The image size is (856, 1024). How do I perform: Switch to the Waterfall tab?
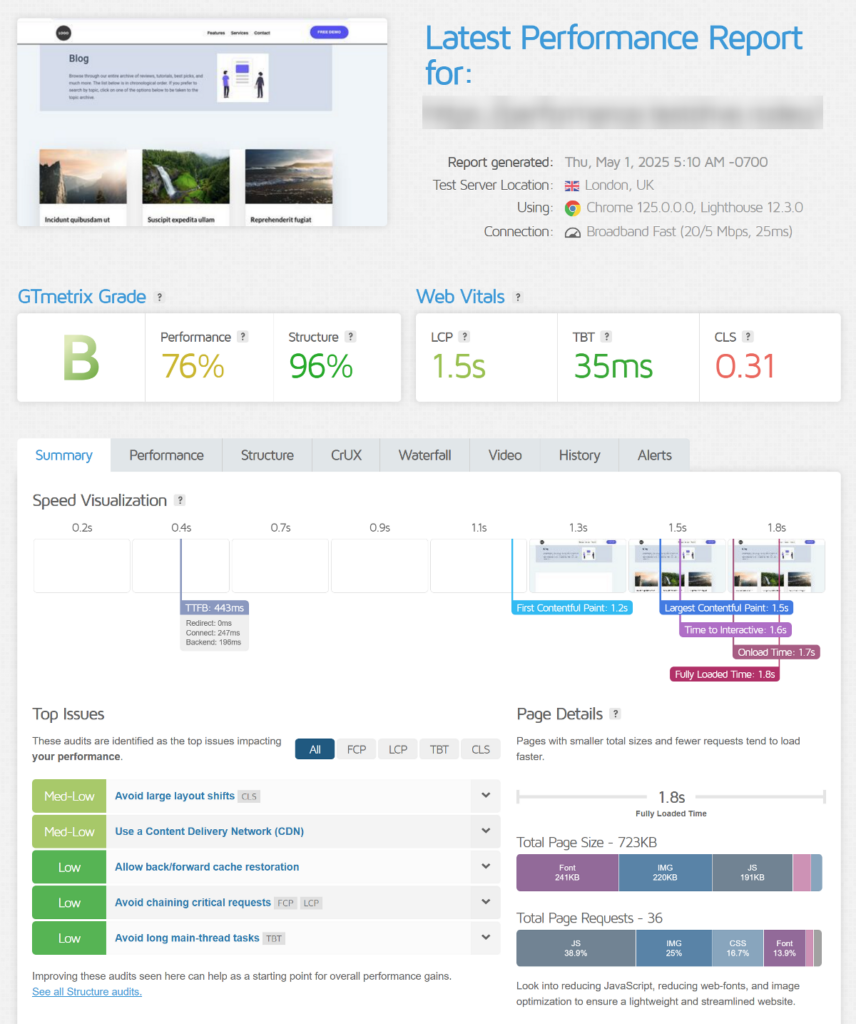(x=424, y=455)
